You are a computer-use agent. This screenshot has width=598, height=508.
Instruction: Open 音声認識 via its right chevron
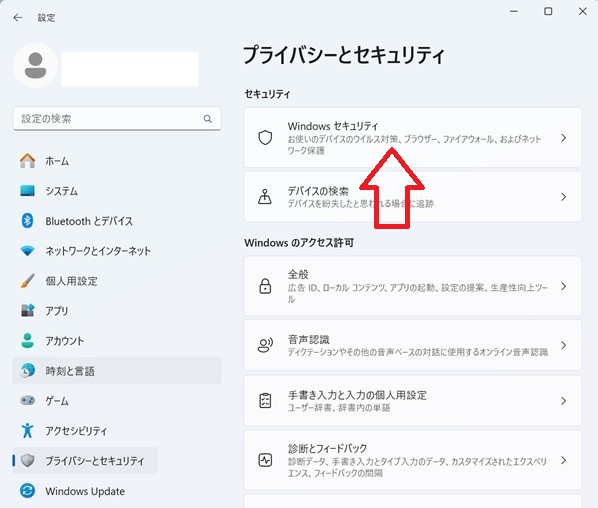[x=563, y=345]
